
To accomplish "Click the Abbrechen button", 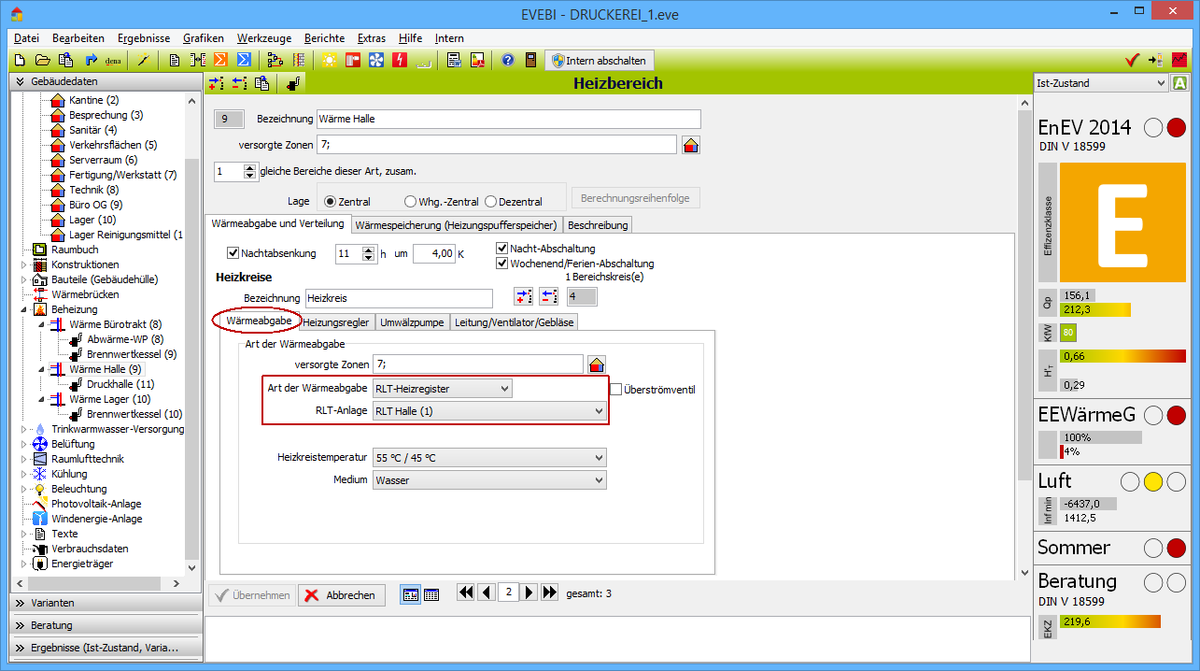I will [341, 595].
